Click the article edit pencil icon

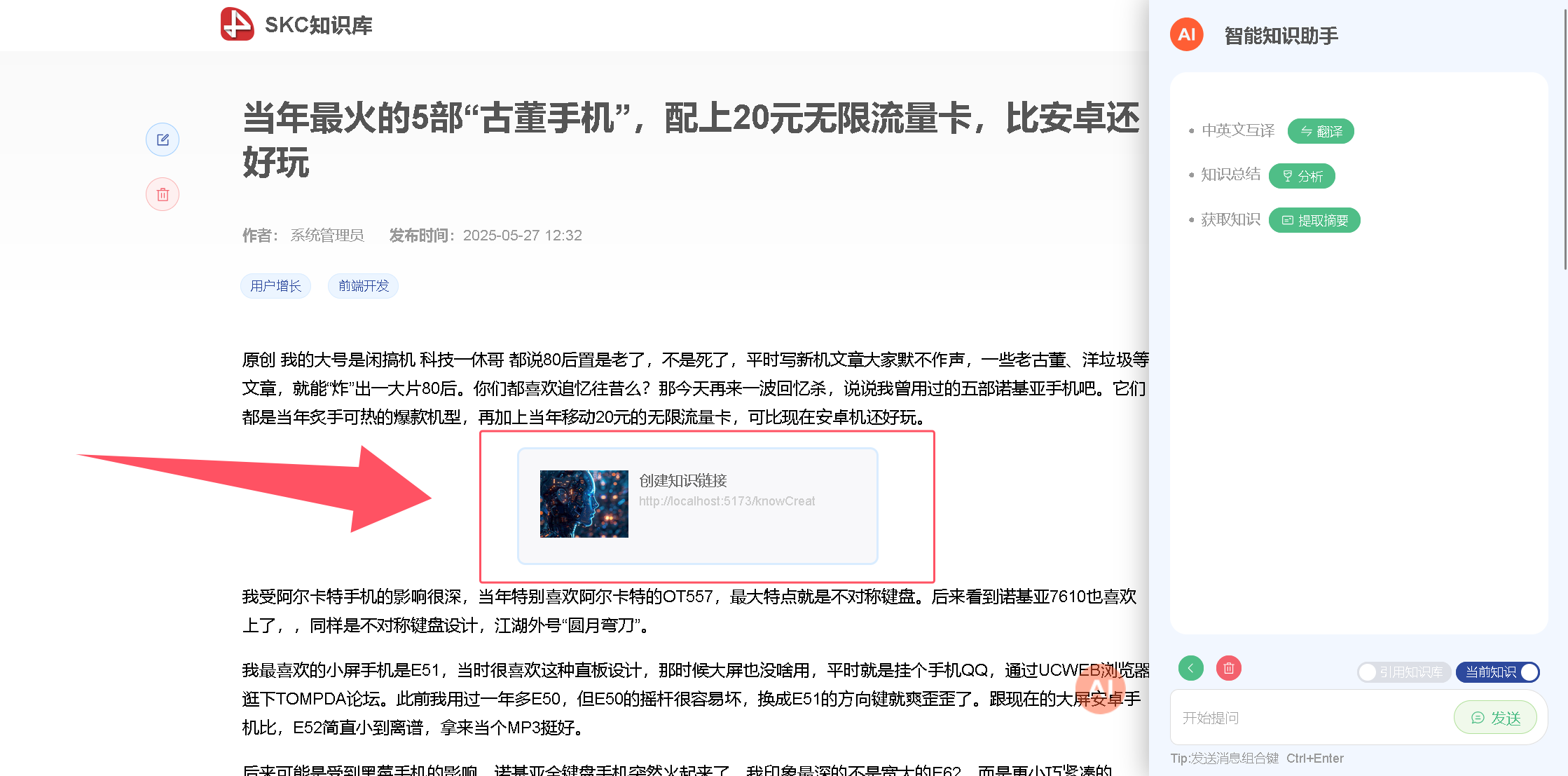pos(163,139)
